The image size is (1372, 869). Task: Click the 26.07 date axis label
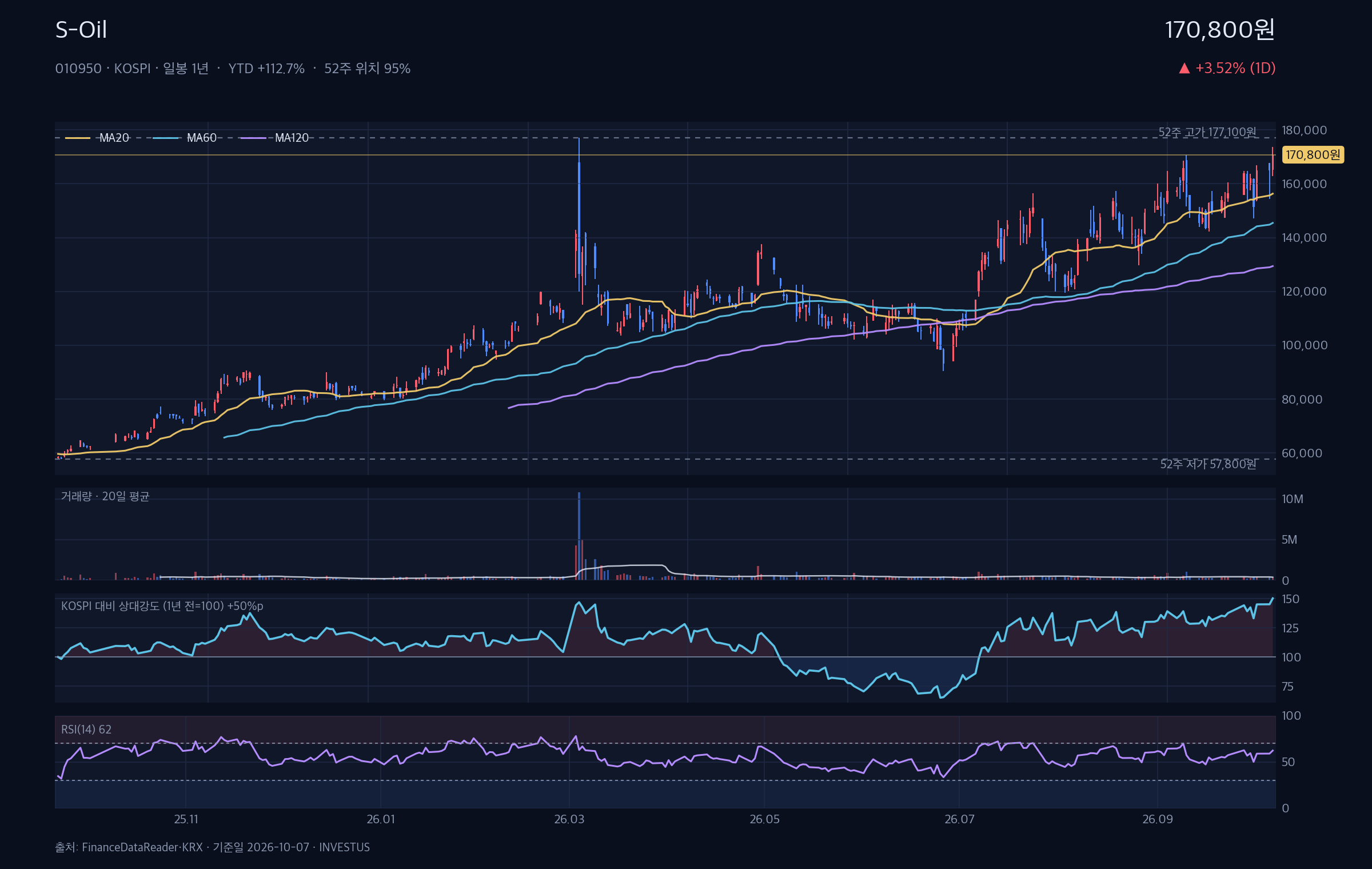[959, 819]
